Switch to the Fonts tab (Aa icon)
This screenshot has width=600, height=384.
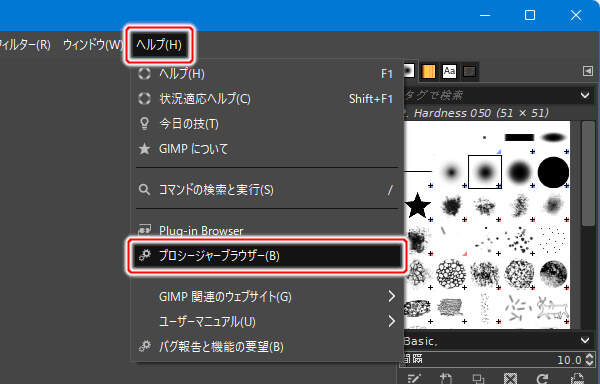pyautogui.click(x=449, y=72)
